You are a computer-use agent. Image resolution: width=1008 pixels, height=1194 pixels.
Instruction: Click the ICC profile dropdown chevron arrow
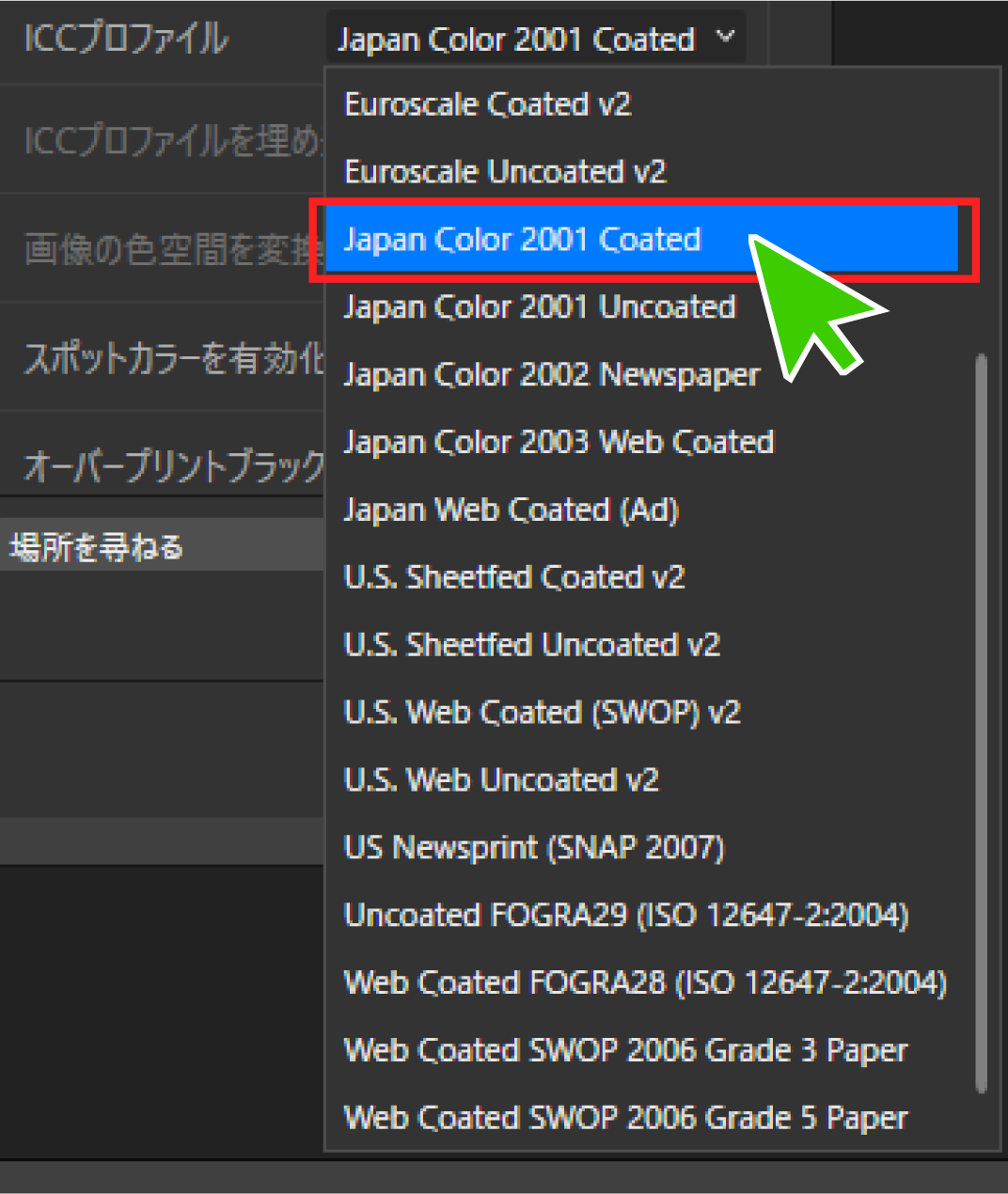point(725,38)
